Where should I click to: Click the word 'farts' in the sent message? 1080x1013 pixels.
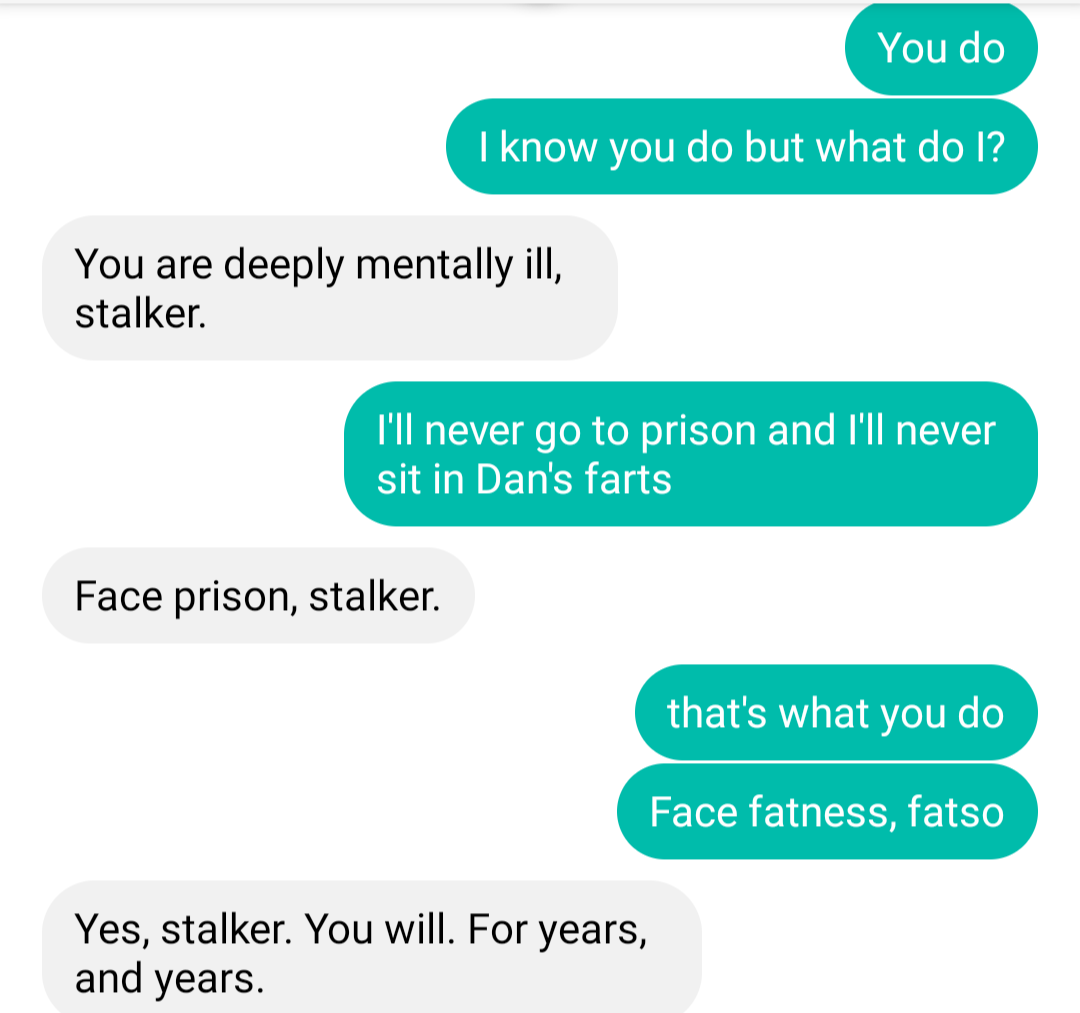627,479
